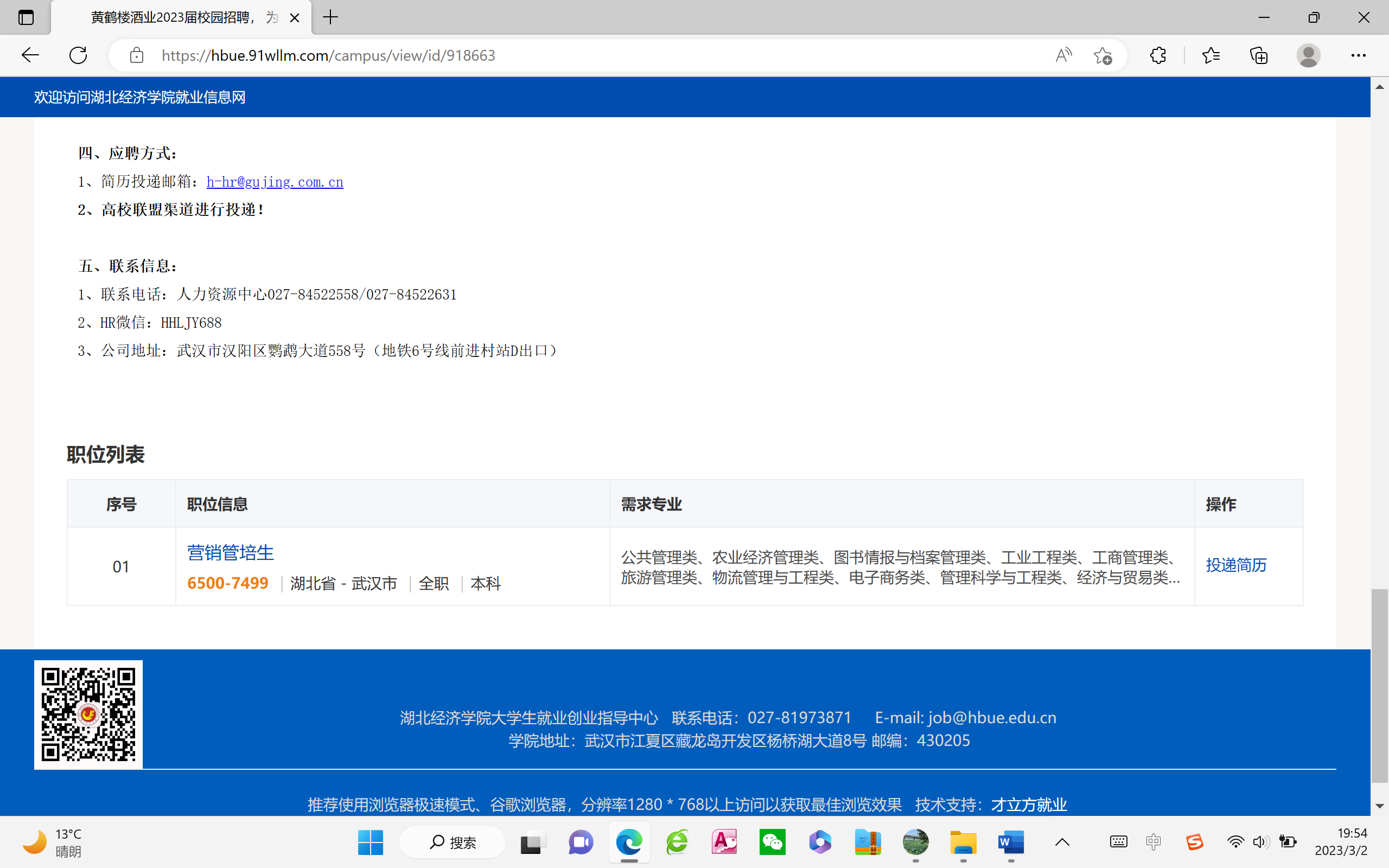The width and height of the screenshot is (1389, 868).
Task: Open the browser profile avatar
Action: point(1308,55)
